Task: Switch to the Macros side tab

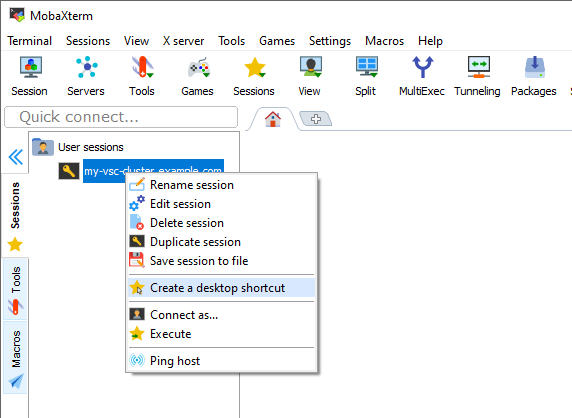Action: (15, 357)
